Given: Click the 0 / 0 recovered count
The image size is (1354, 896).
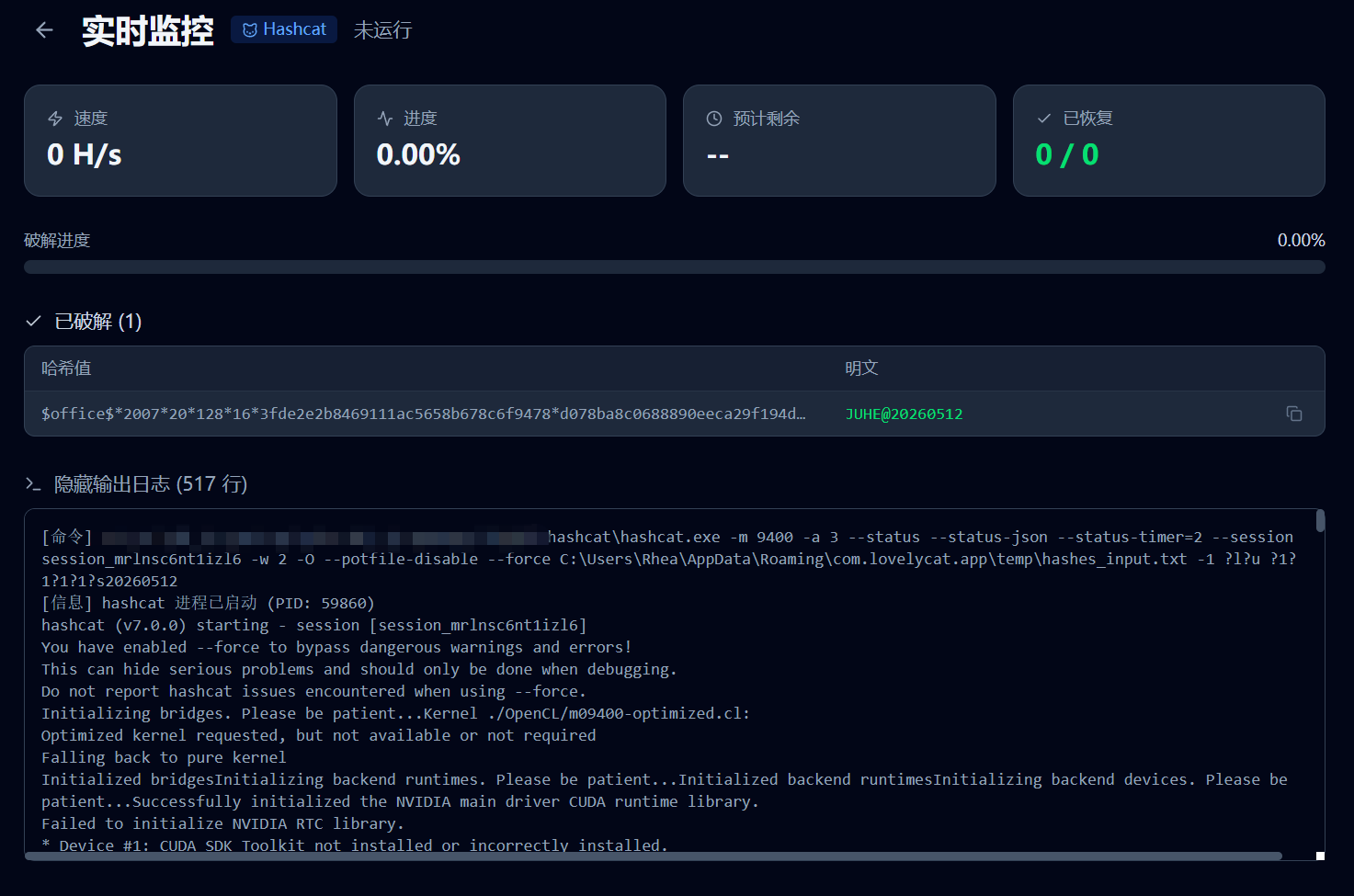Looking at the screenshot, I should [1067, 154].
